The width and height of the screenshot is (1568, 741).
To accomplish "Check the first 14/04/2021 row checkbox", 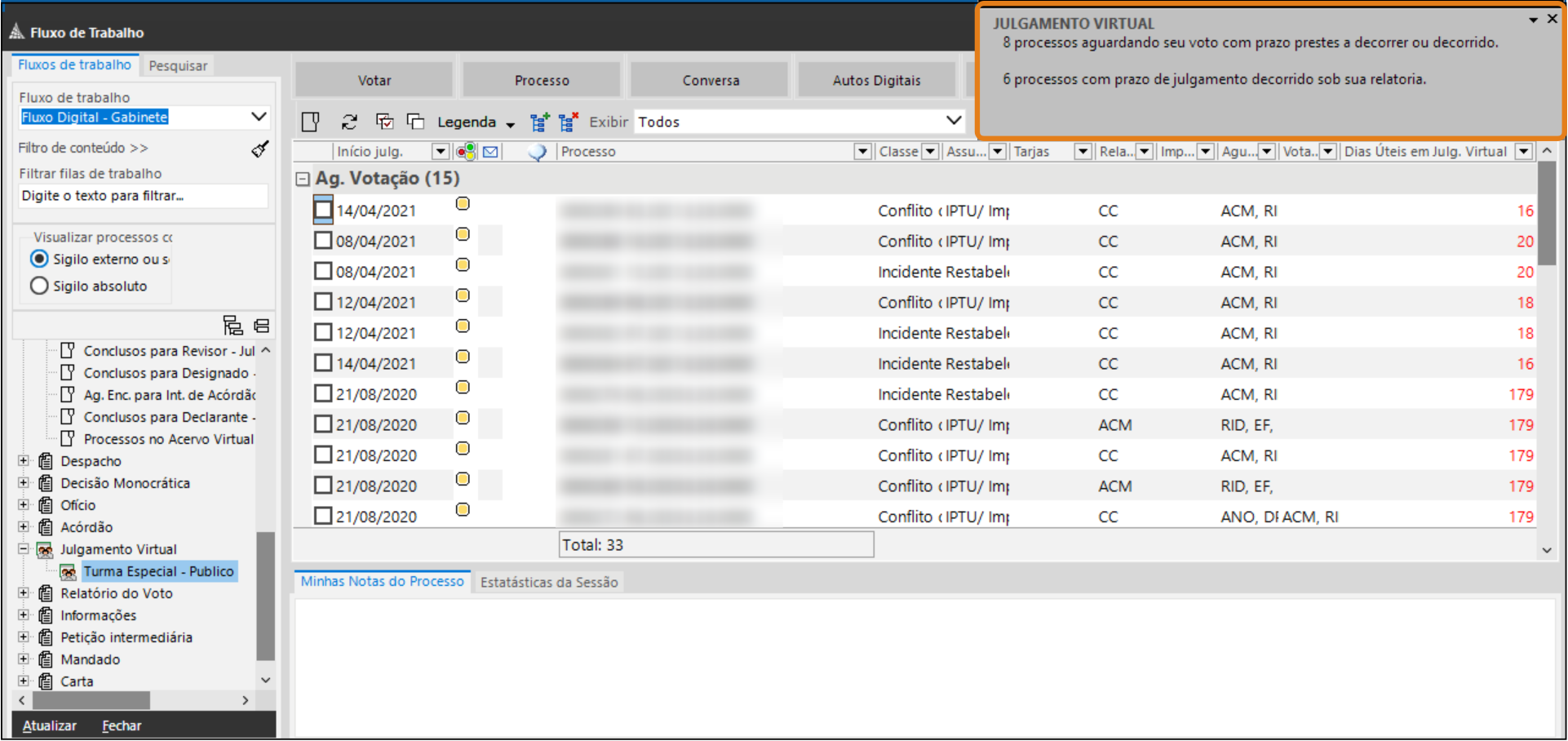I will (x=323, y=210).
